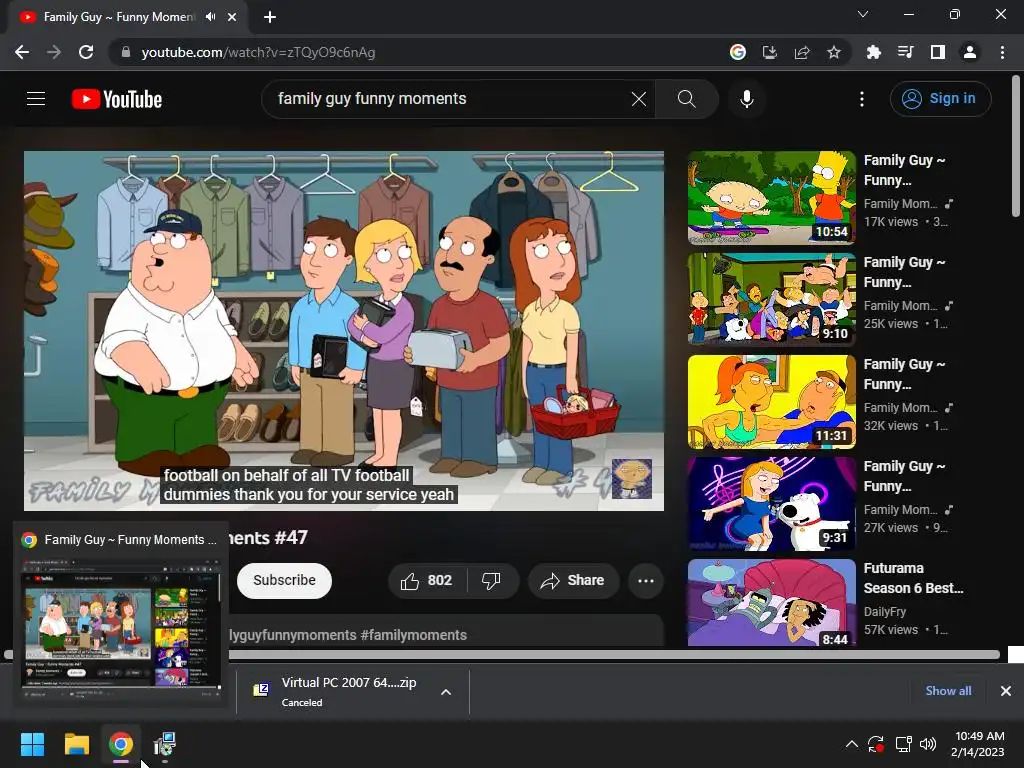Open Chrome three-dot menu

click(x=1002, y=52)
